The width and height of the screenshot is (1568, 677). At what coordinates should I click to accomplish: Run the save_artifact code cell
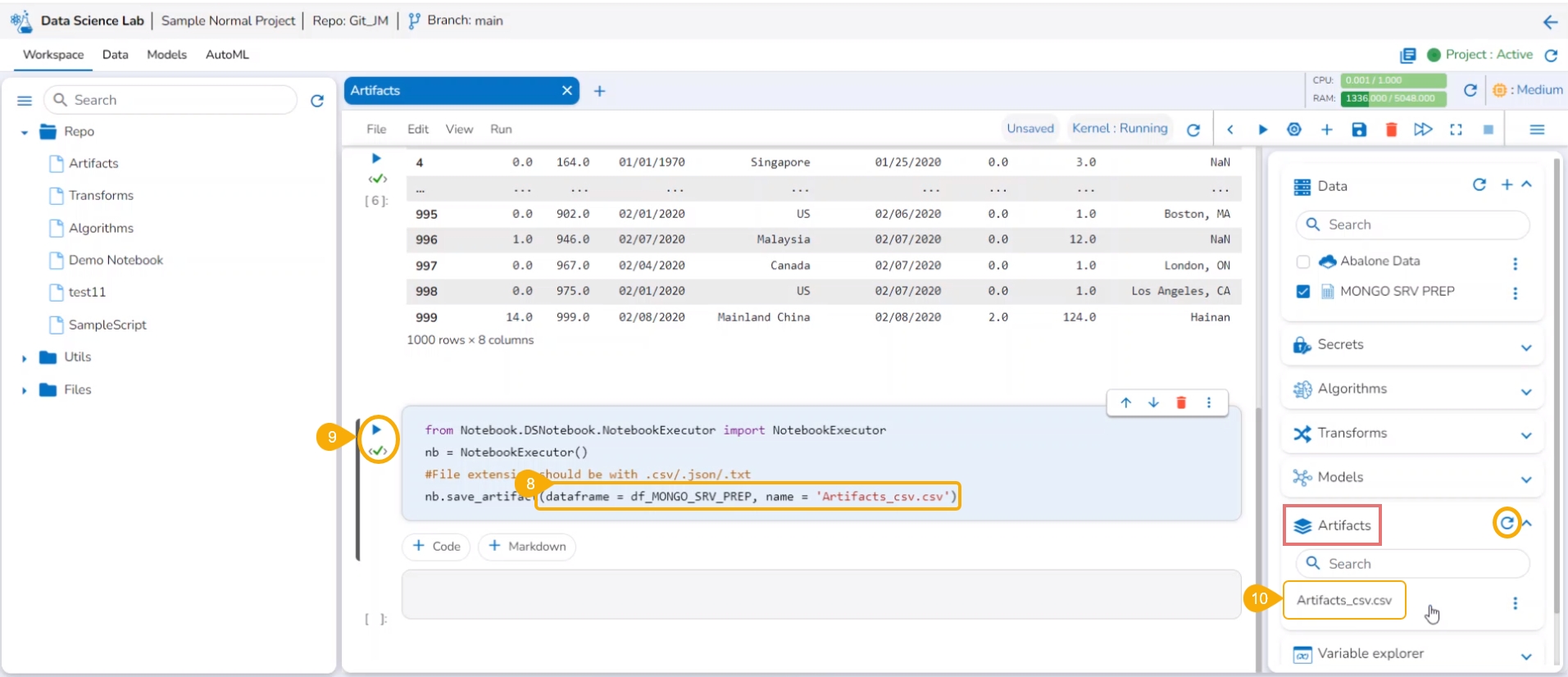tap(376, 429)
